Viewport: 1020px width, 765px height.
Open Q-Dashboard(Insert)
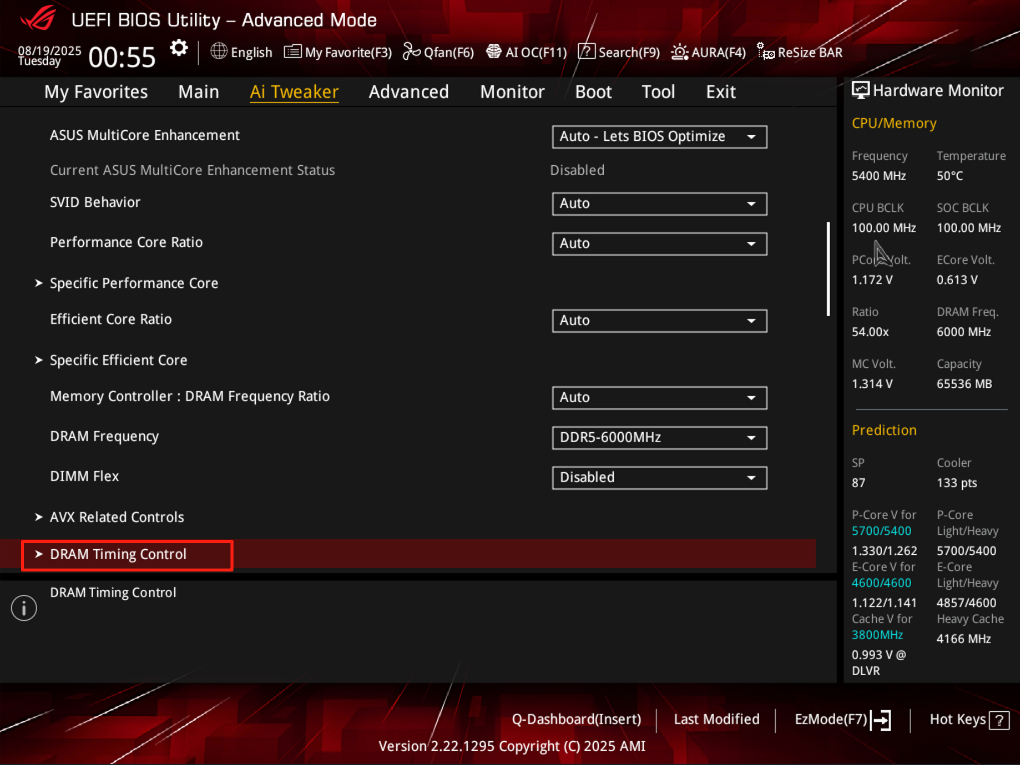[576, 719]
